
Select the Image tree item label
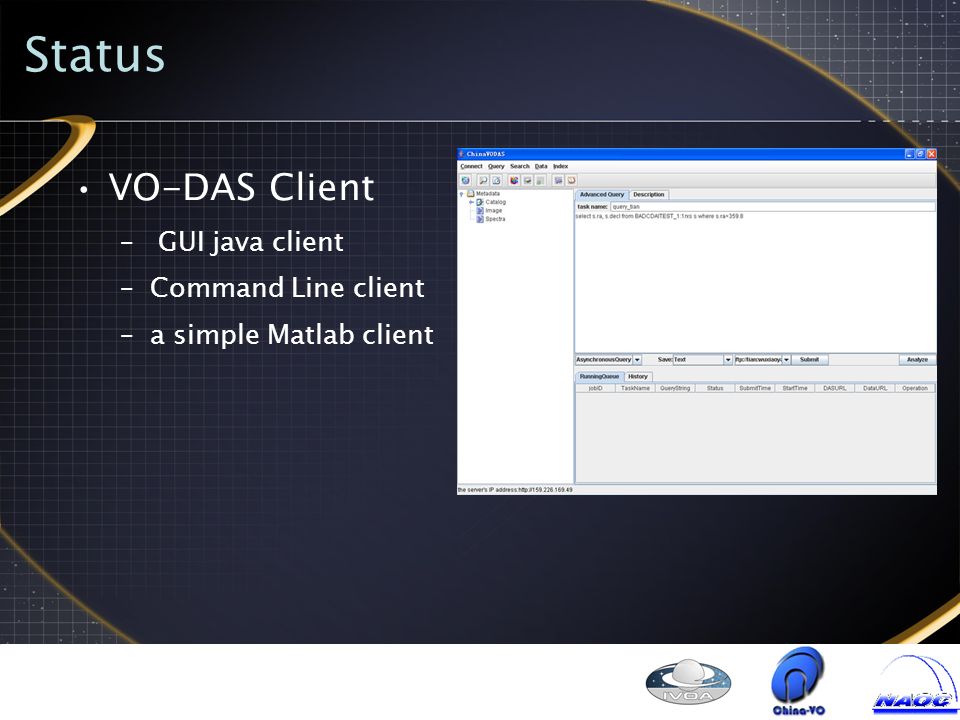click(493, 211)
